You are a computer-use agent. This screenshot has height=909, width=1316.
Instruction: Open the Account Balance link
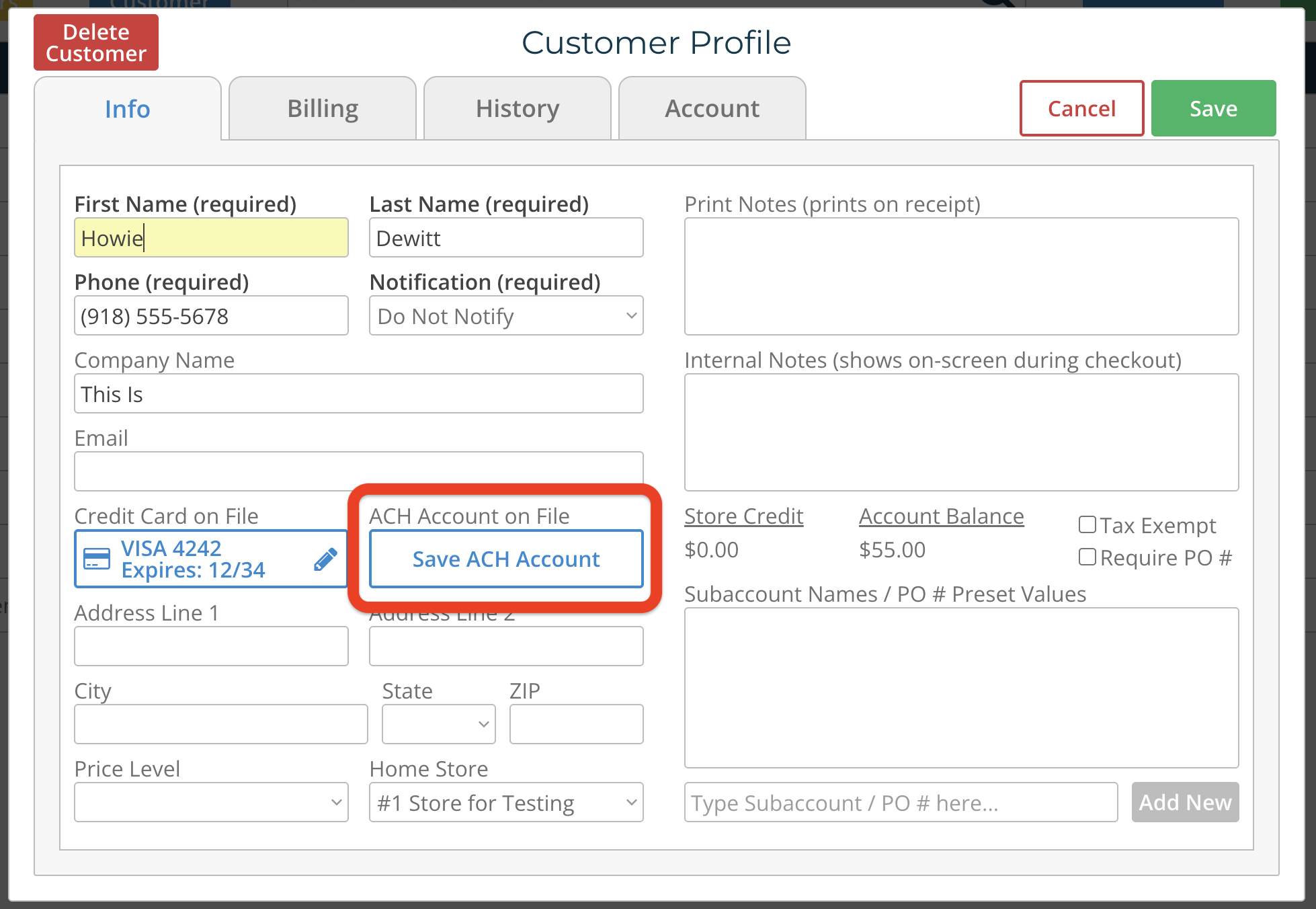(x=941, y=516)
